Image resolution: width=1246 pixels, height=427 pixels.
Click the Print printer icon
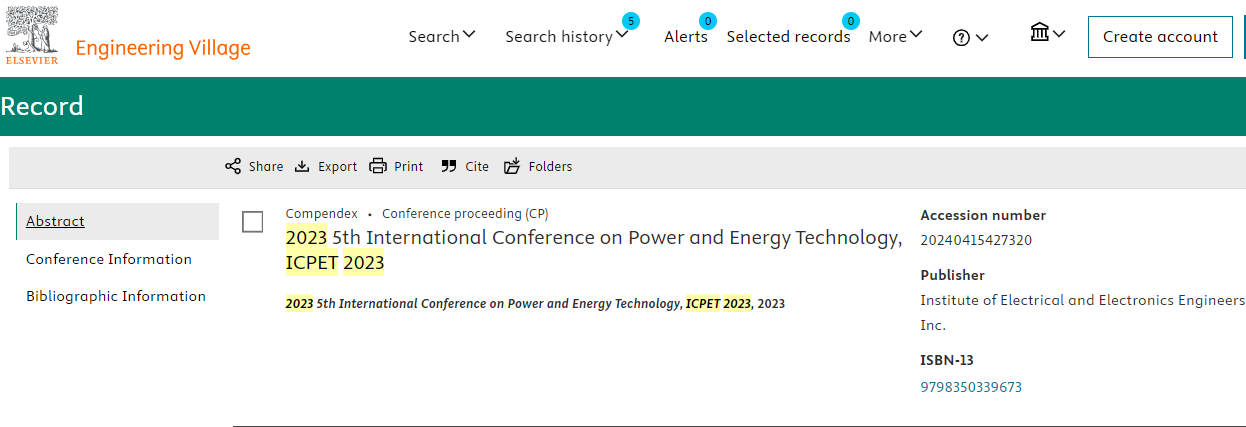[377, 166]
